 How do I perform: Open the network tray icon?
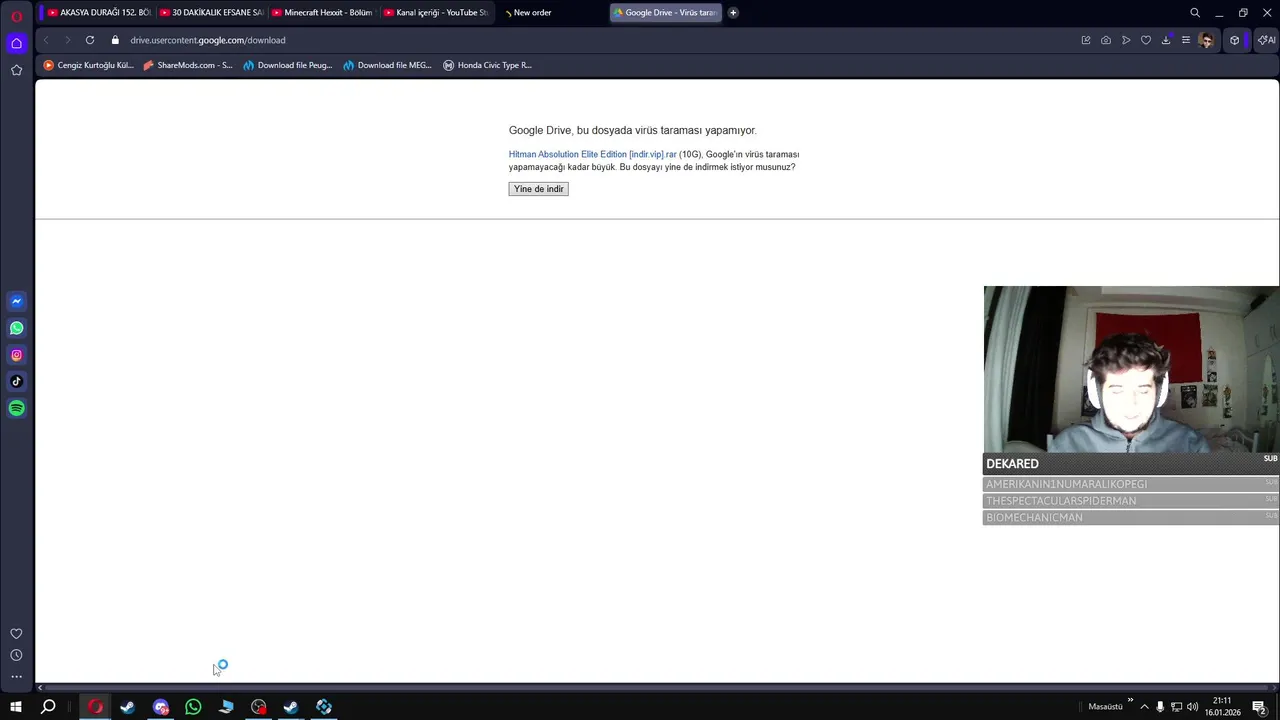coord(1176,707)
